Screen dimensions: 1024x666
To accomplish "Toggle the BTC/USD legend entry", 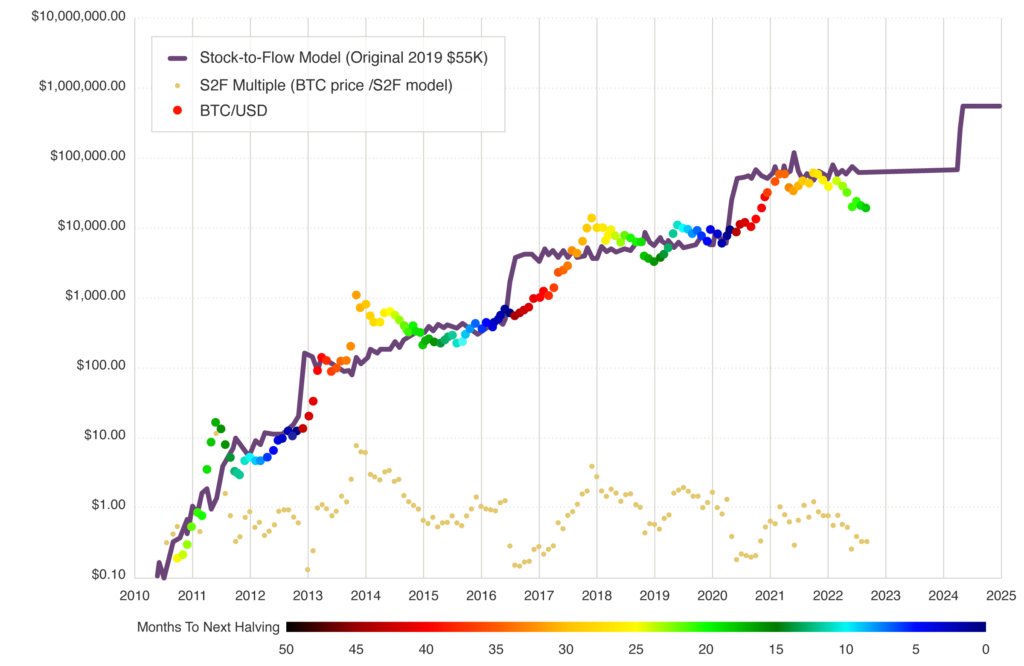I will click(x=220, y=110).
